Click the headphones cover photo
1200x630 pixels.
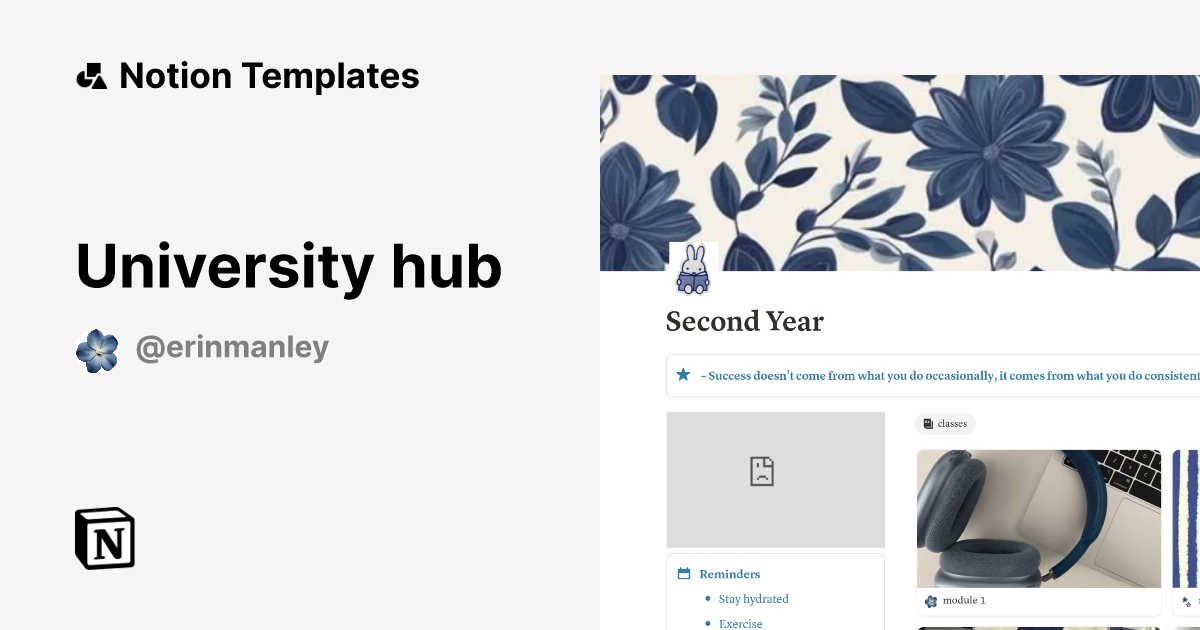click(x=1038, y=515)
